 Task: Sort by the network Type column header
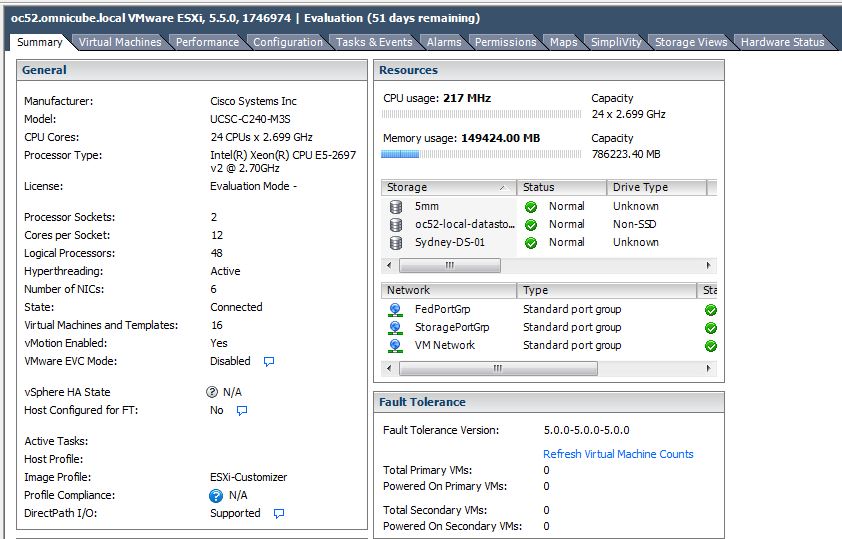click(607, 290)
